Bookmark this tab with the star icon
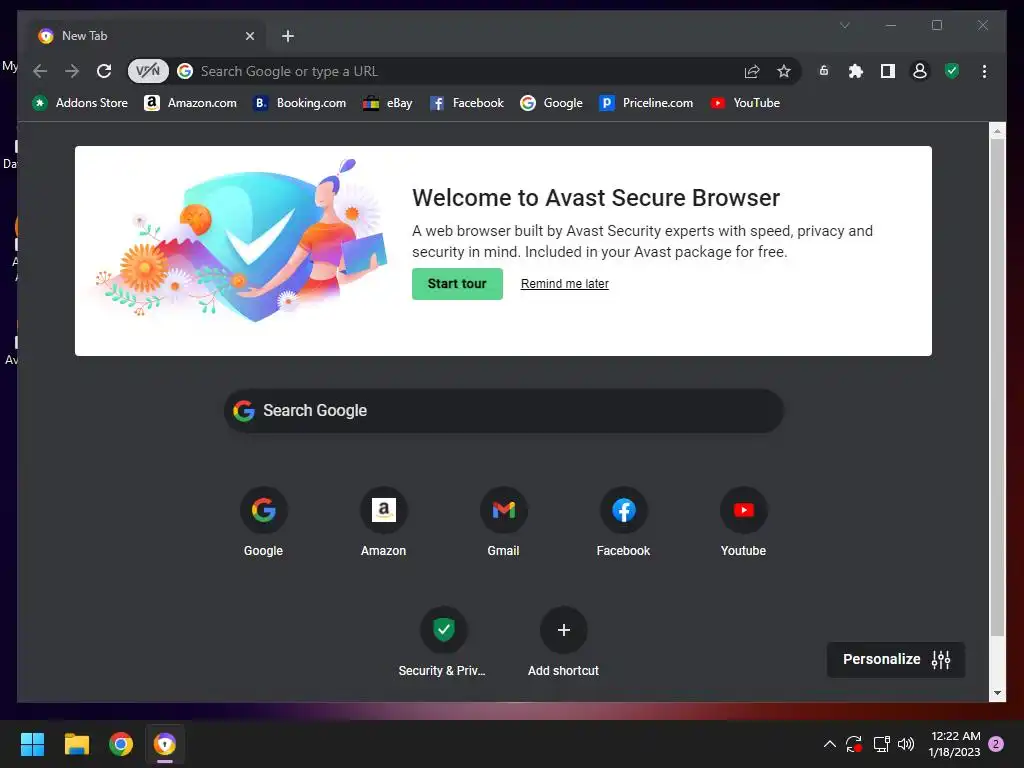This screenshot has width=1024, height=768. (784, 71)
